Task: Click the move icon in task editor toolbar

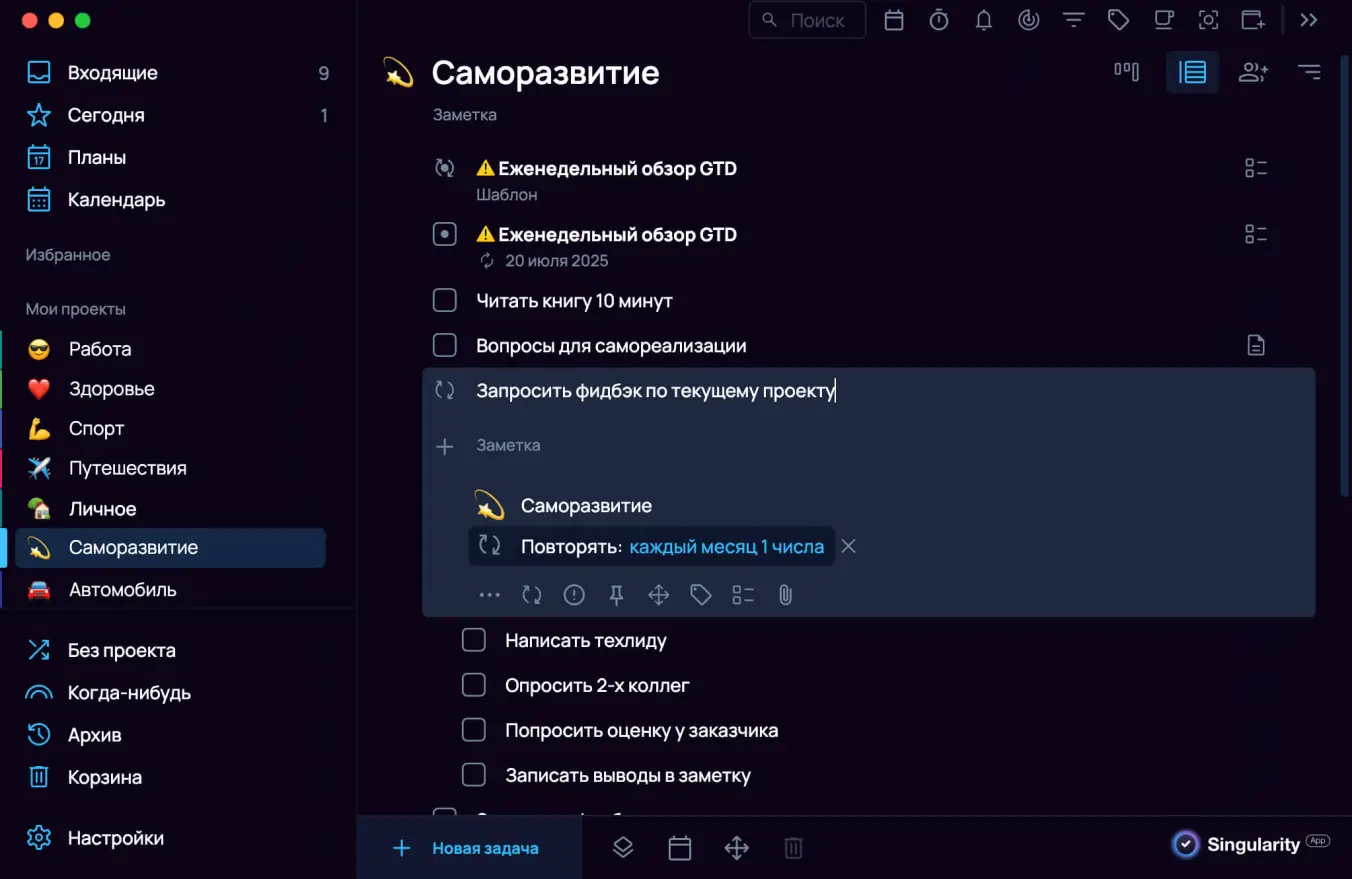Action: click(658, 595)
